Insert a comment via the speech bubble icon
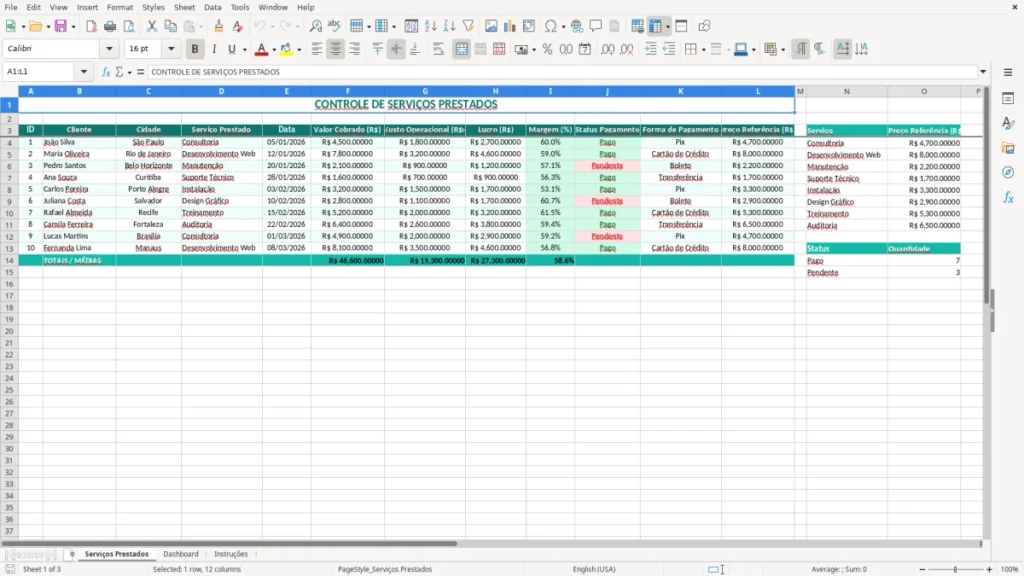The width and height of the screenshot is (1024, 576). 596,26
